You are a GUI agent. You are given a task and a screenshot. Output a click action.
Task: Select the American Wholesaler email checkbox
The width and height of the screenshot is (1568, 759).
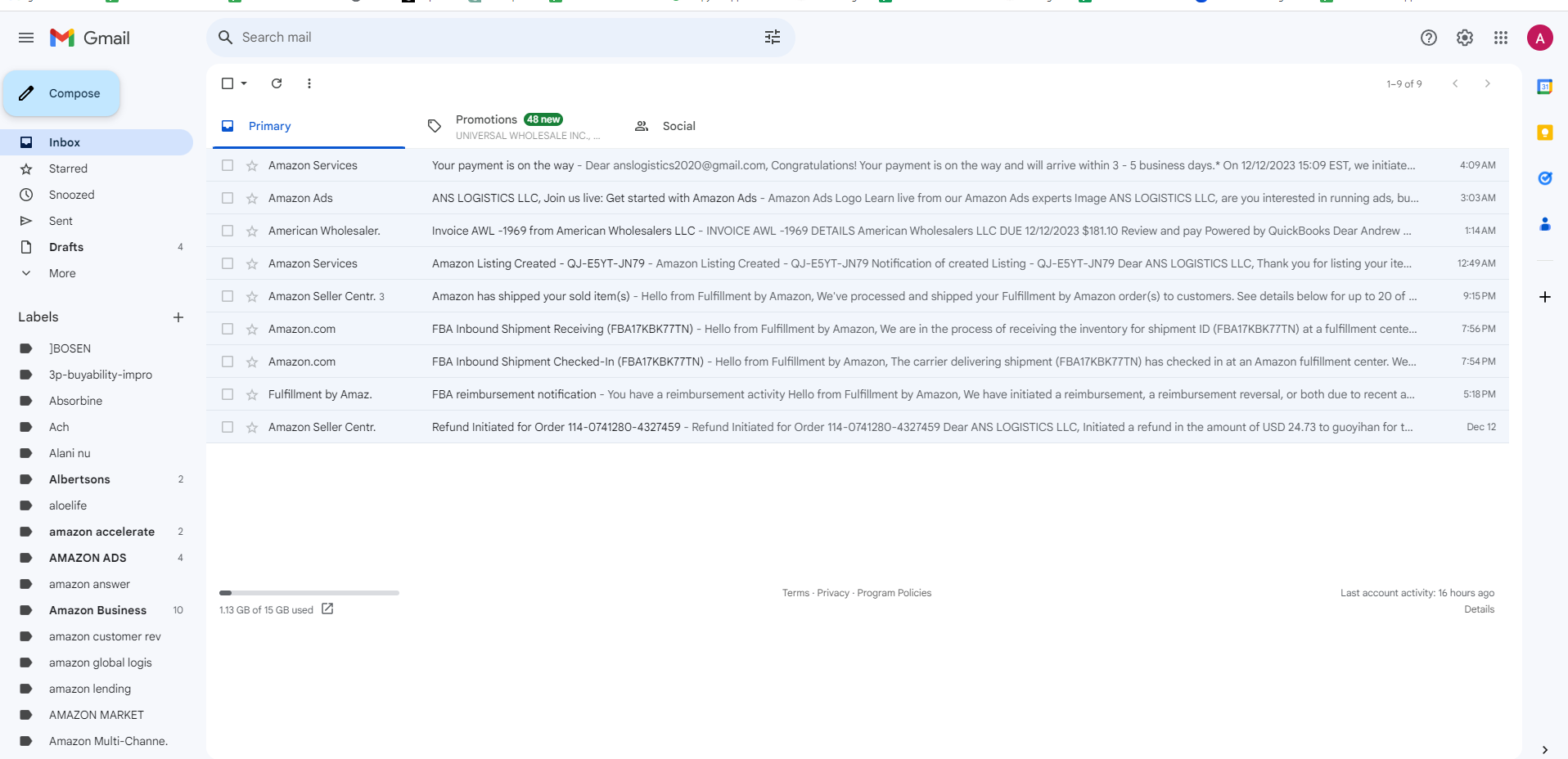(x=228, y=231)
